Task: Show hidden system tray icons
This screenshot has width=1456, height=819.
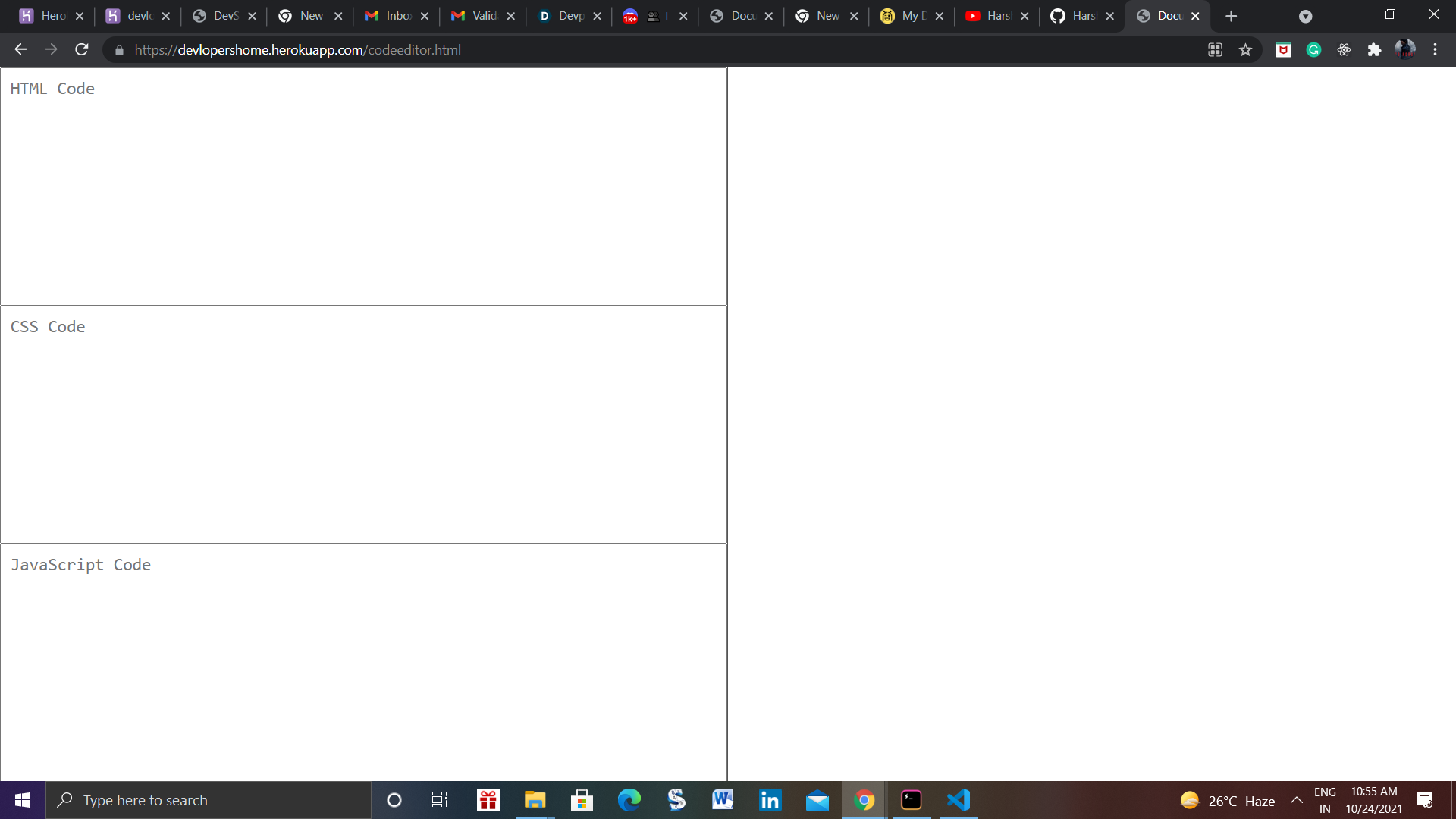Action: coord(1297,800)
